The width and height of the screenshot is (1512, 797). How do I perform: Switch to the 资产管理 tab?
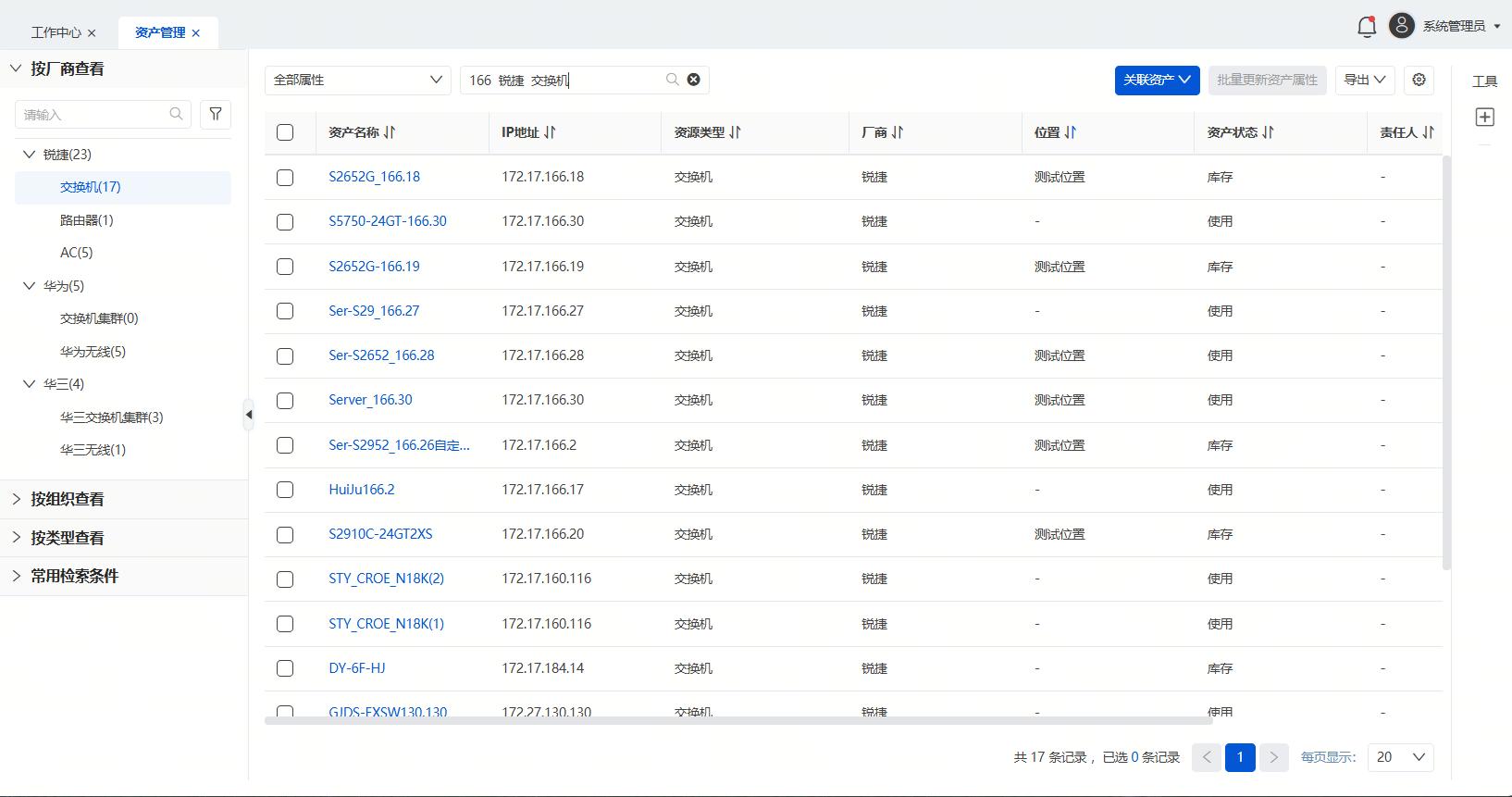160,33
